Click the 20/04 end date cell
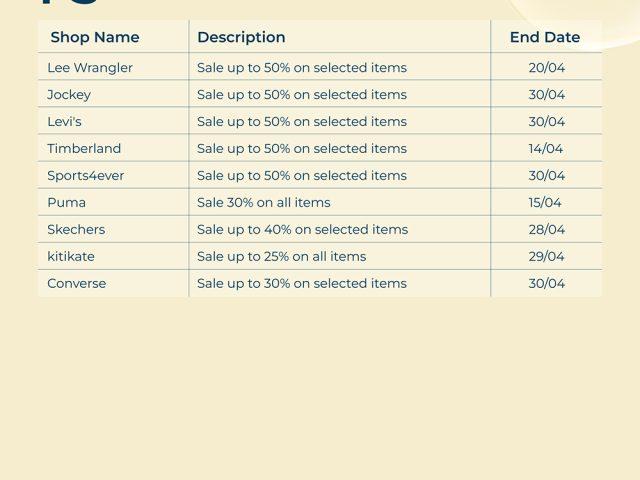The image size is (640, 480). pyautogui.click(x=546, y=68)
